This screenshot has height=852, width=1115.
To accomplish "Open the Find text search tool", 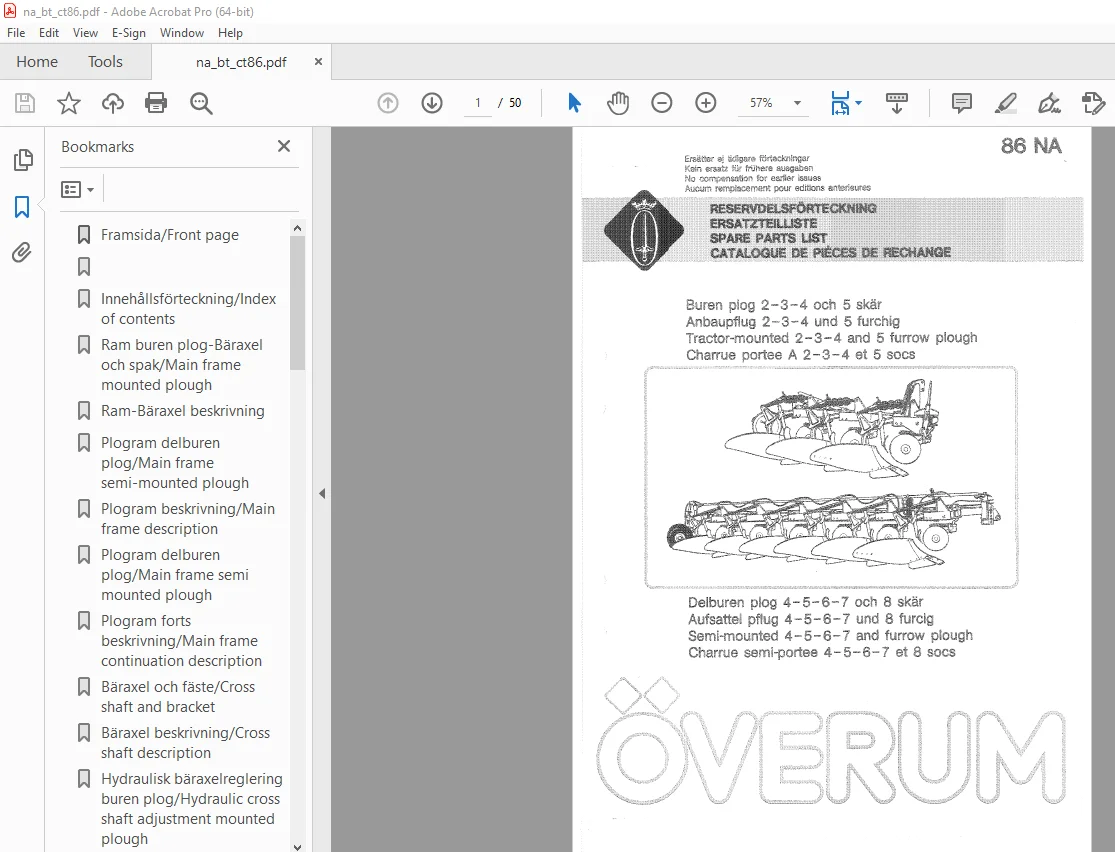I will tap(201, 103).
